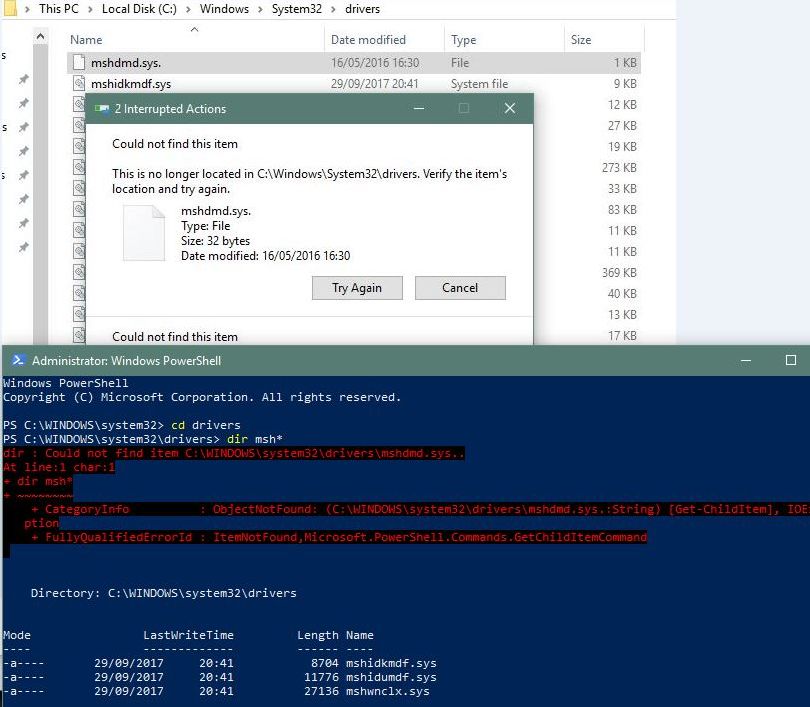Click system file icon of mshidkmdf.sys

coord(79,84)
